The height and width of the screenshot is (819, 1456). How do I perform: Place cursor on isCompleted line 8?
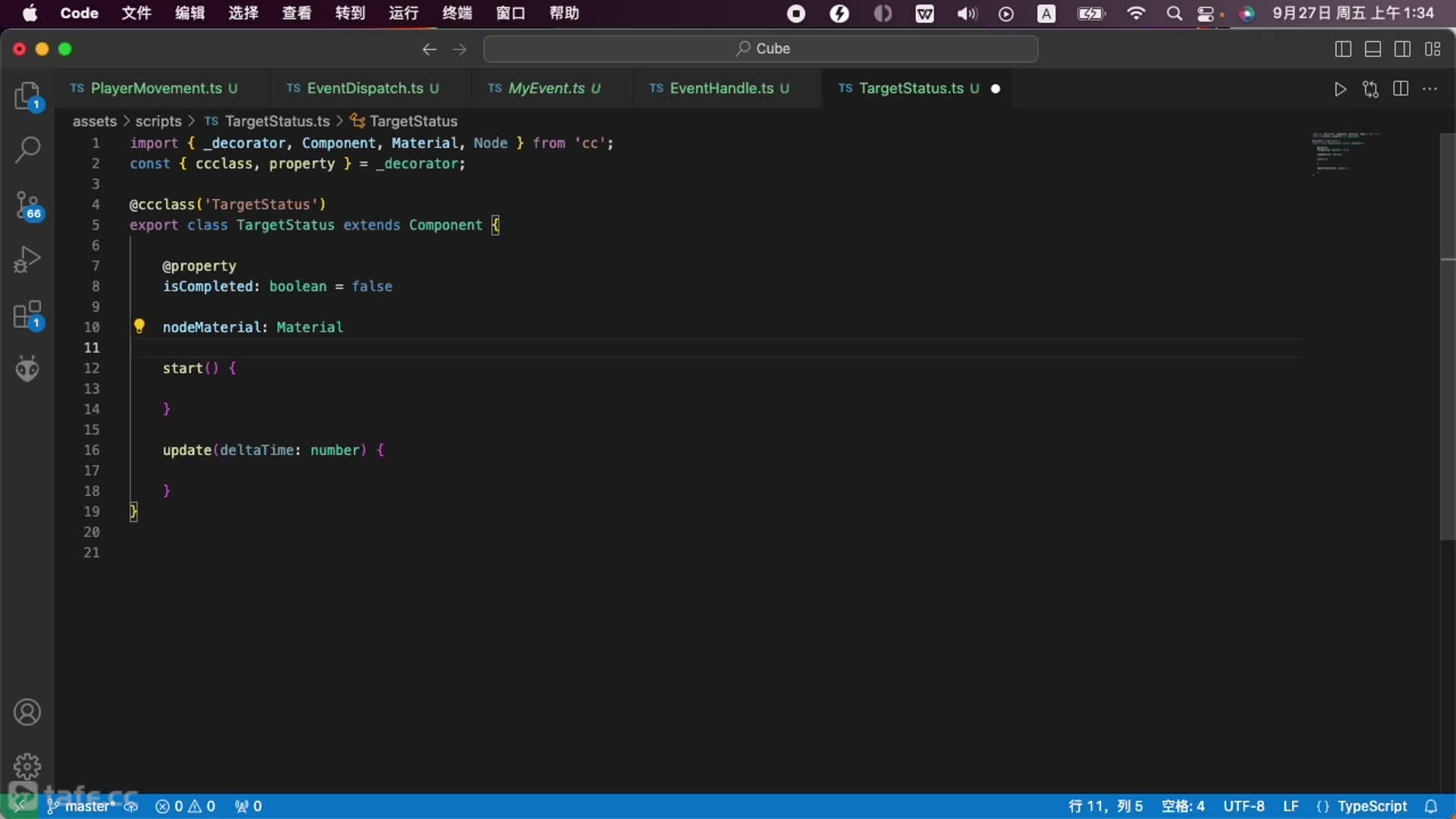(278, 287)
